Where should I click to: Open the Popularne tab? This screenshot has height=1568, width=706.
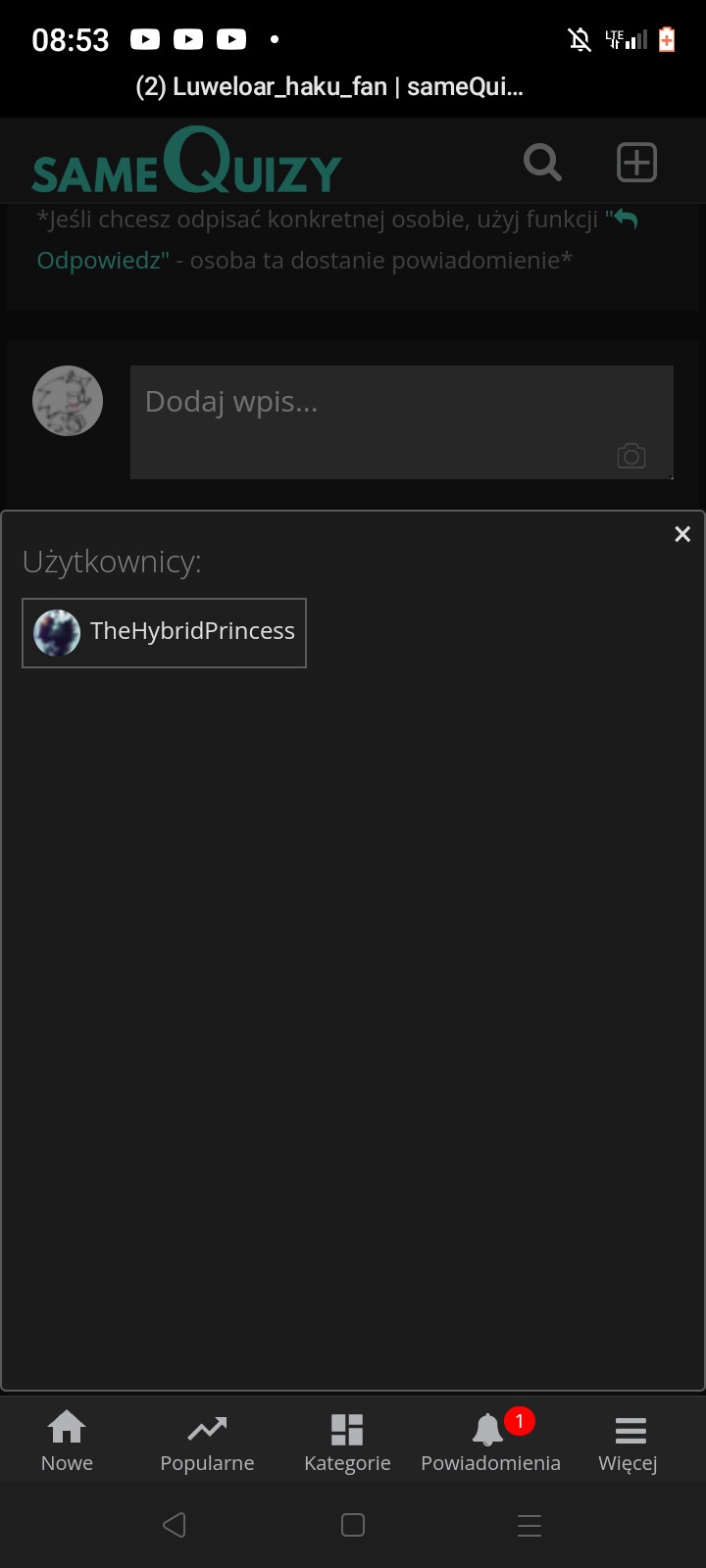(x=207, y=1443)
